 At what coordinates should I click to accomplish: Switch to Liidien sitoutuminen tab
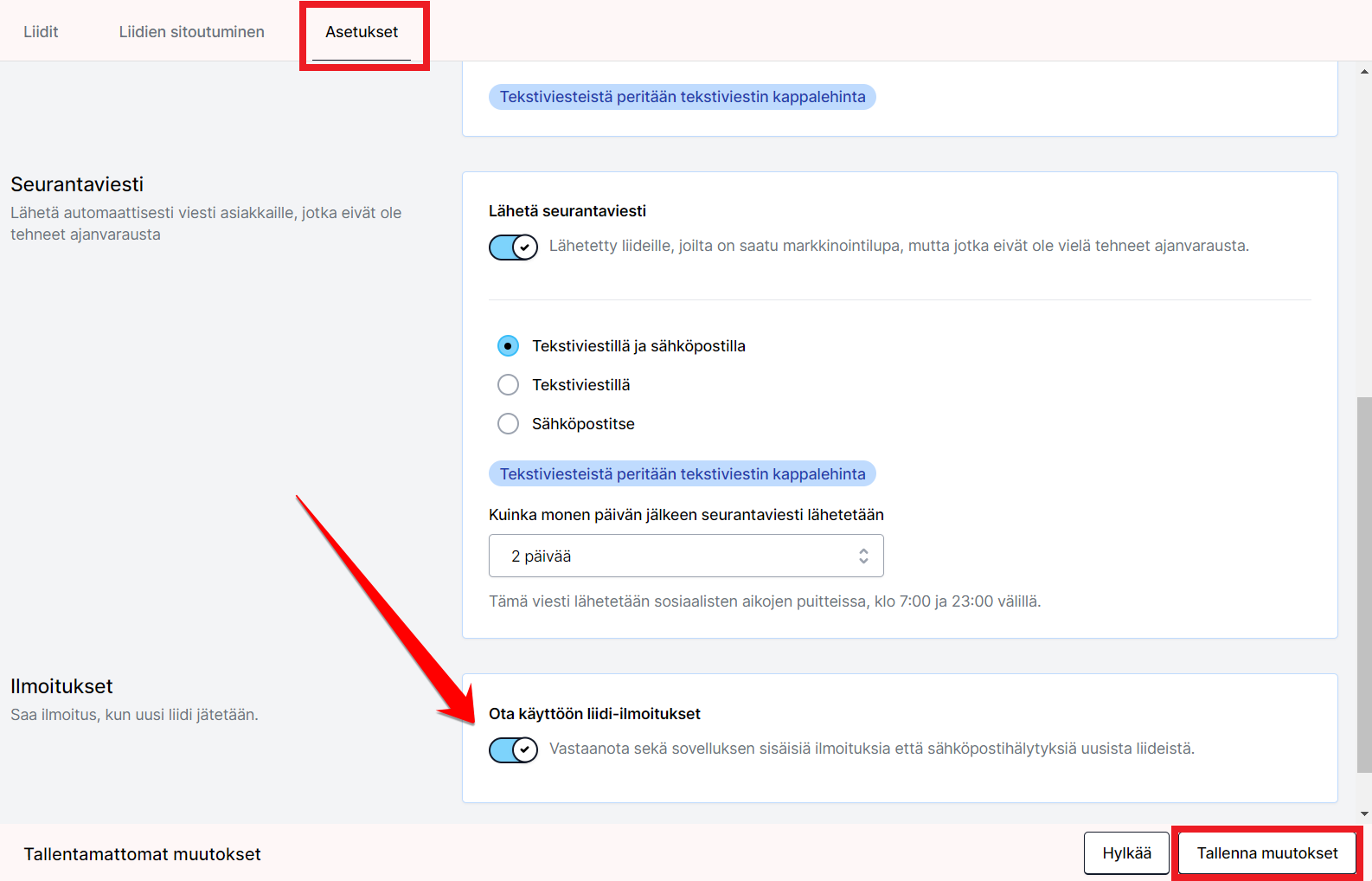[191, 32]
